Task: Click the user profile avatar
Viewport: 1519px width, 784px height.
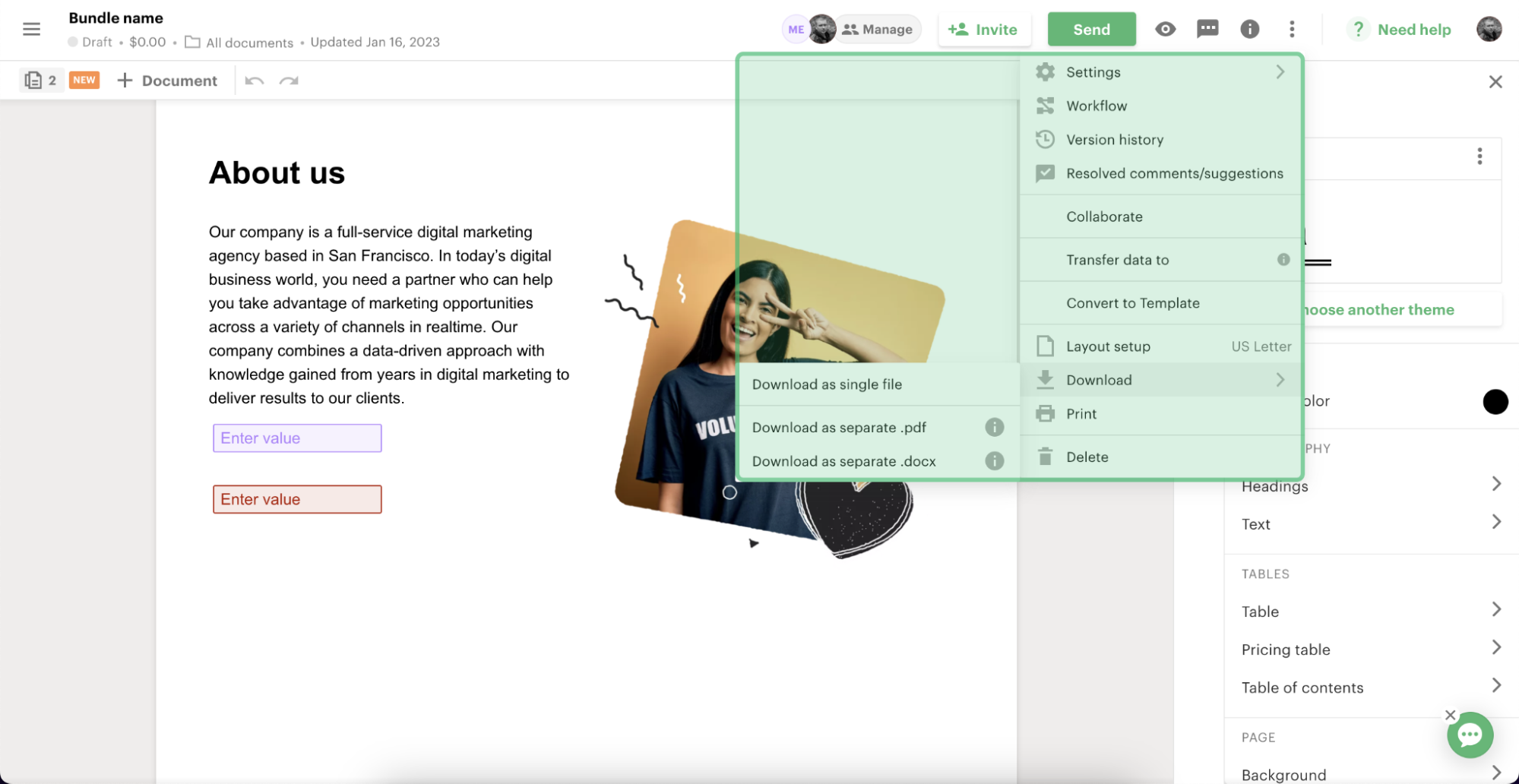Action: click(x=1489, y=30)
